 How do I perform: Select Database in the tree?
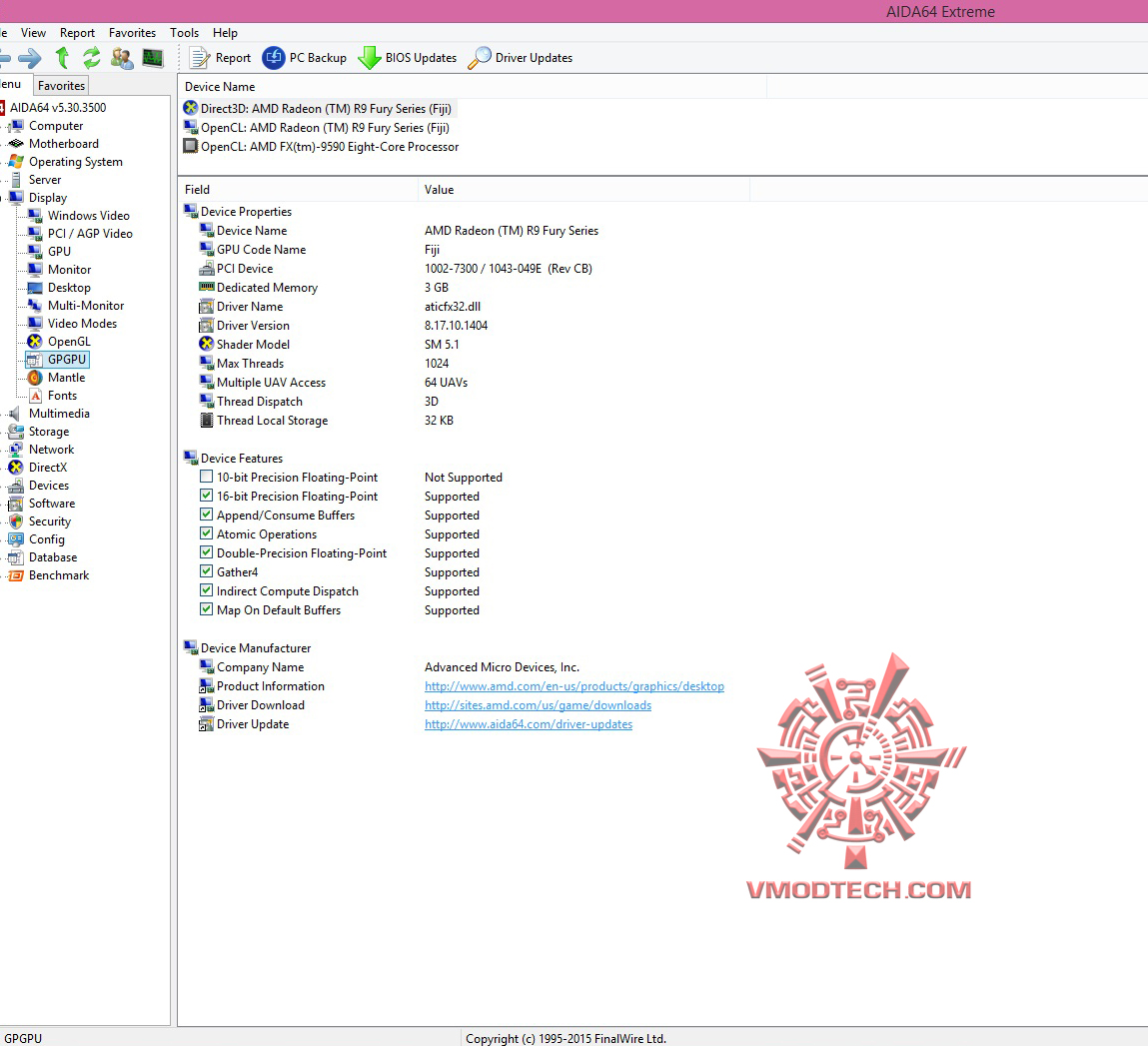(x=53, y=557)
